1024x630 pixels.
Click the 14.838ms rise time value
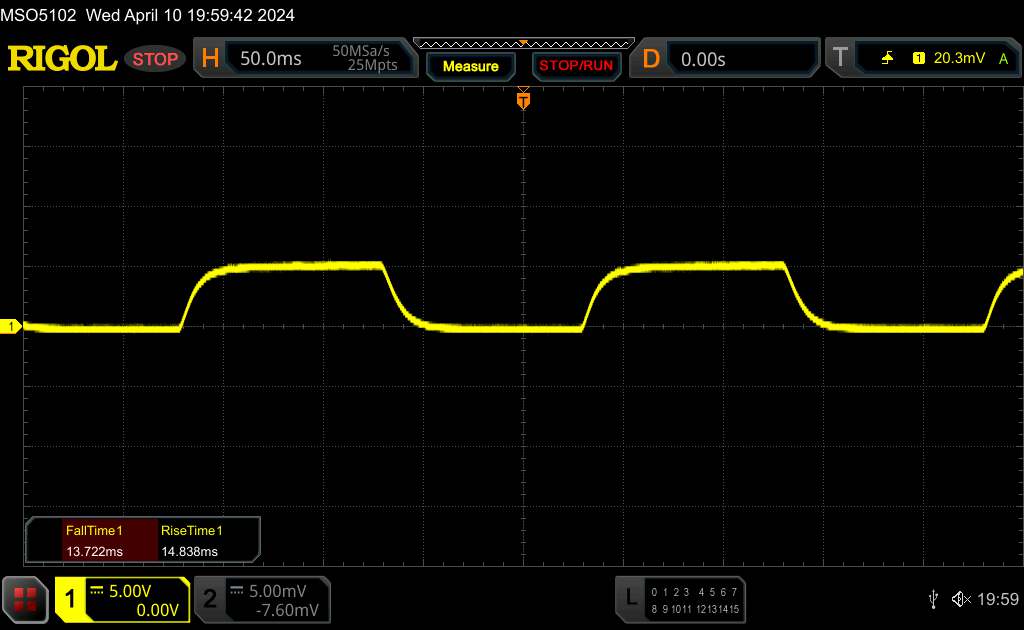pos(189,552)
